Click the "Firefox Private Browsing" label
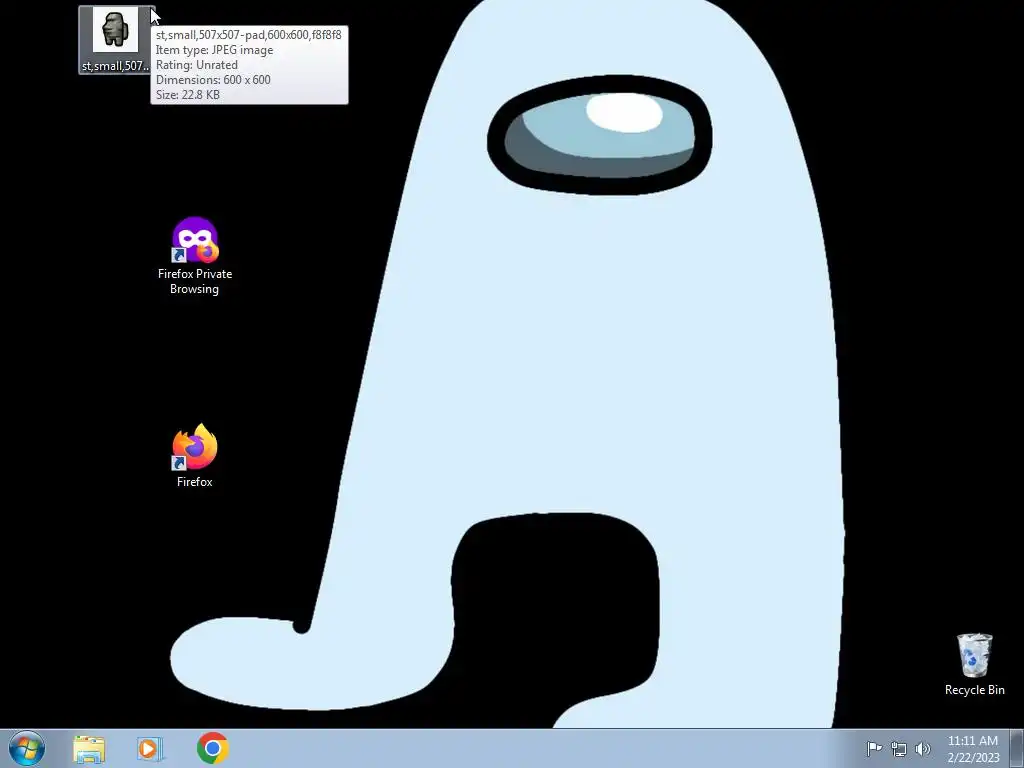 195,281
